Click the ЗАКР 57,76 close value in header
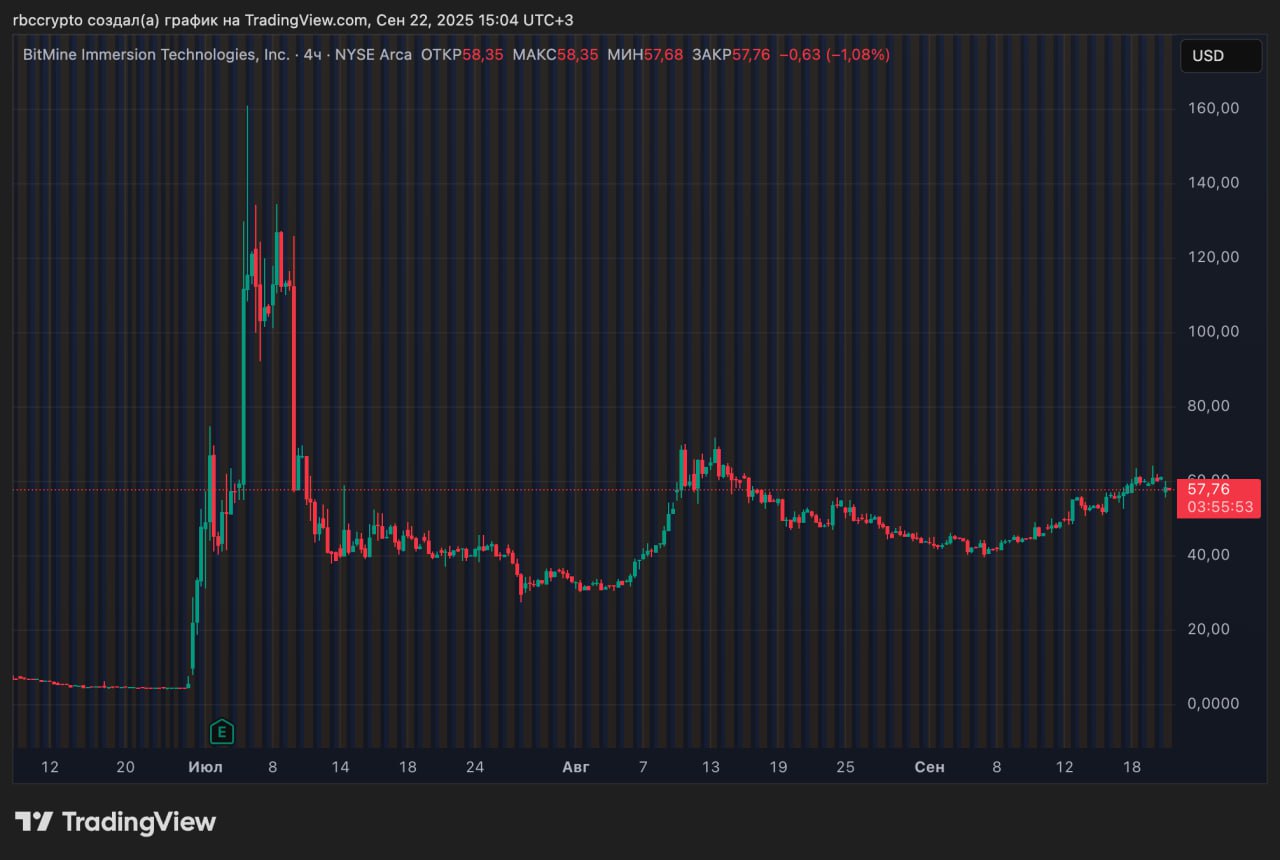 tap(731, 55)
